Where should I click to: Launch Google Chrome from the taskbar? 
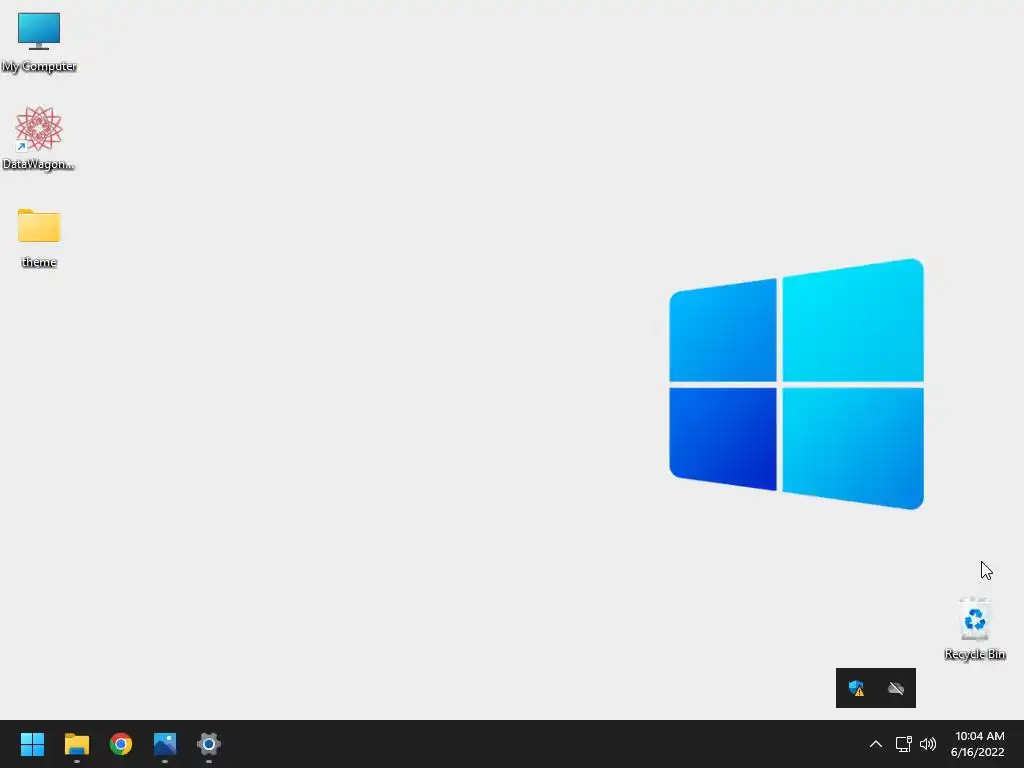(x=121, y=744)
